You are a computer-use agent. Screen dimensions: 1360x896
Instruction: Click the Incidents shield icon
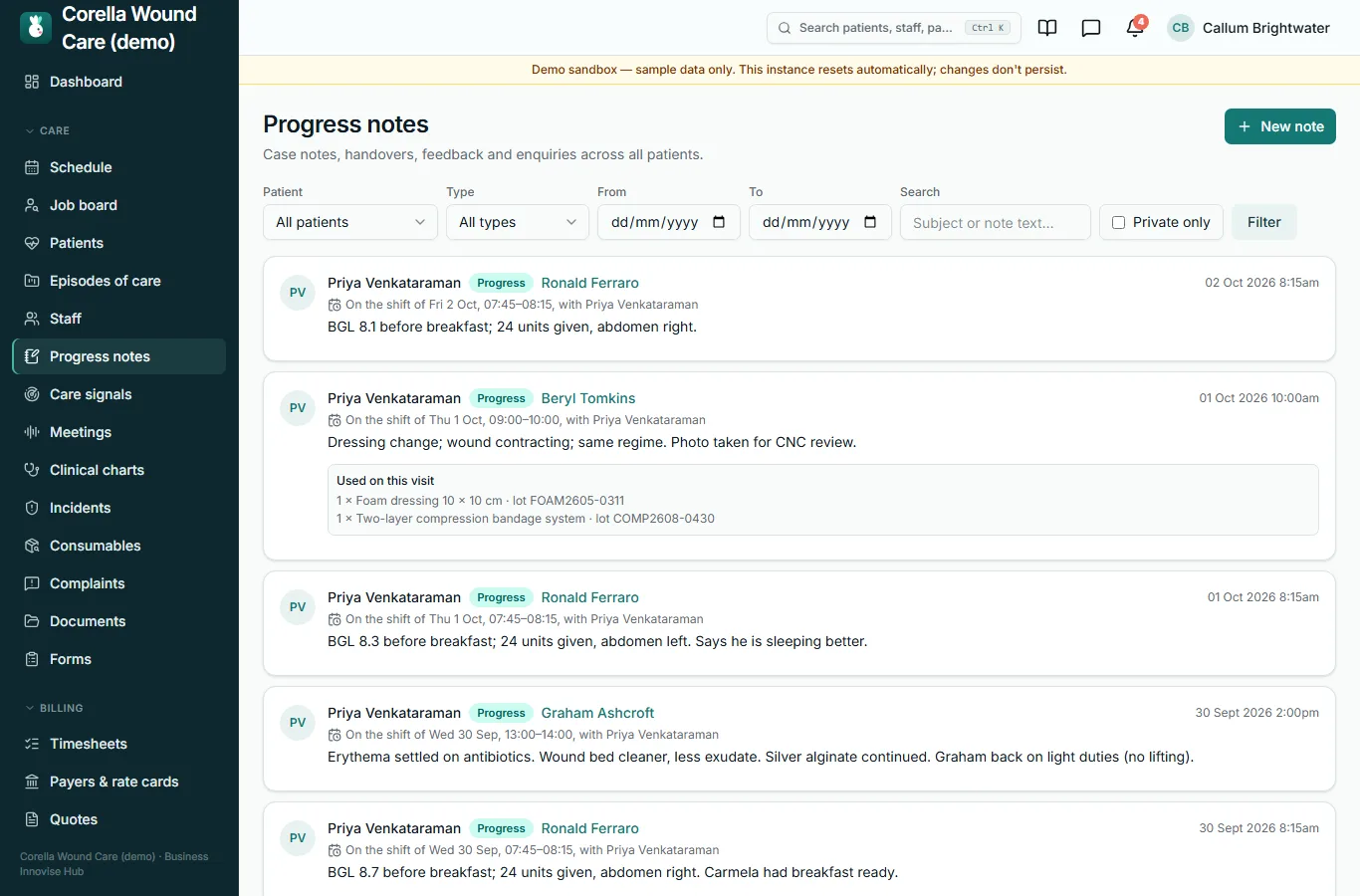pos(32,508)
